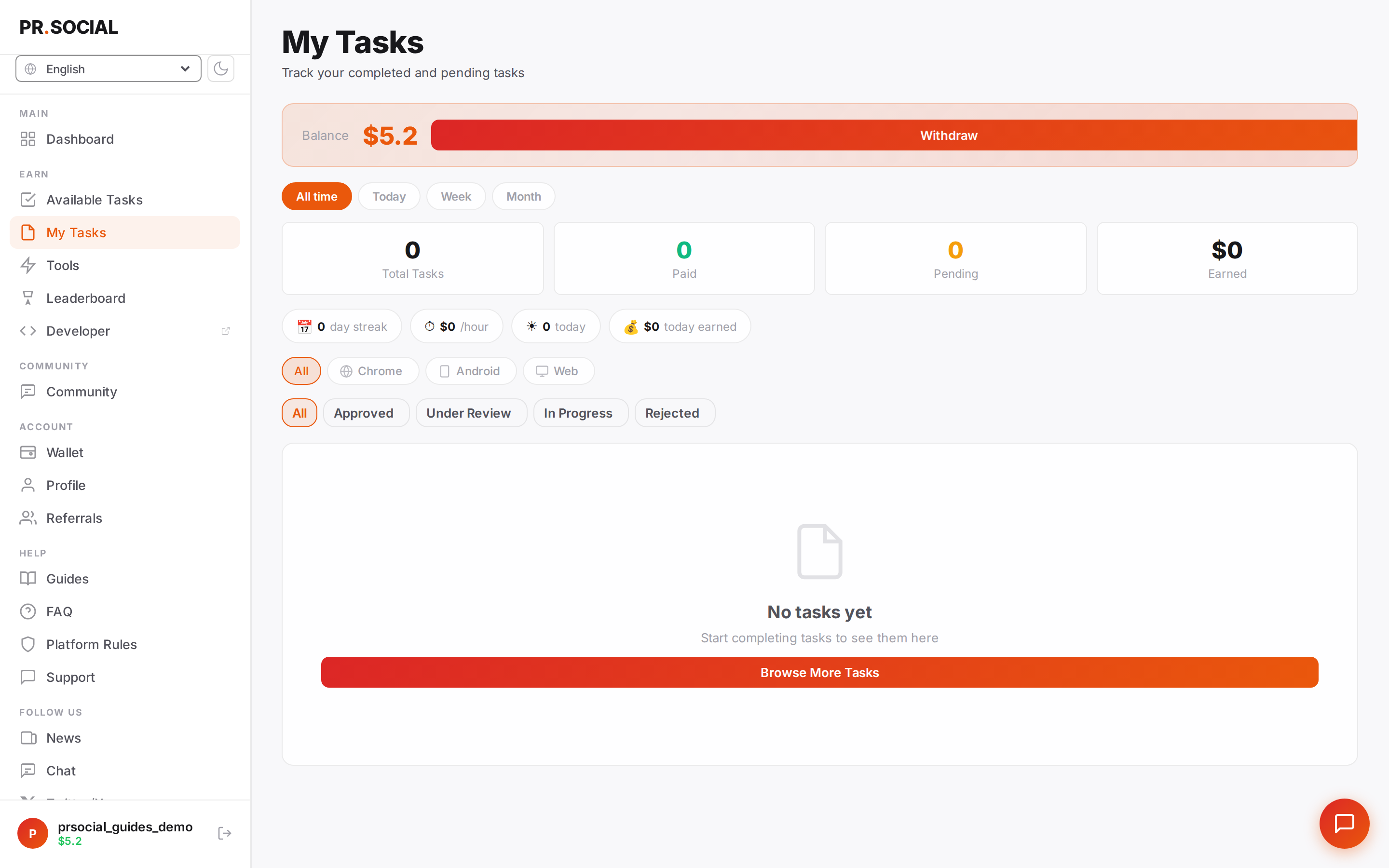Click the Leaderboard trophy icon

(27, 298)
